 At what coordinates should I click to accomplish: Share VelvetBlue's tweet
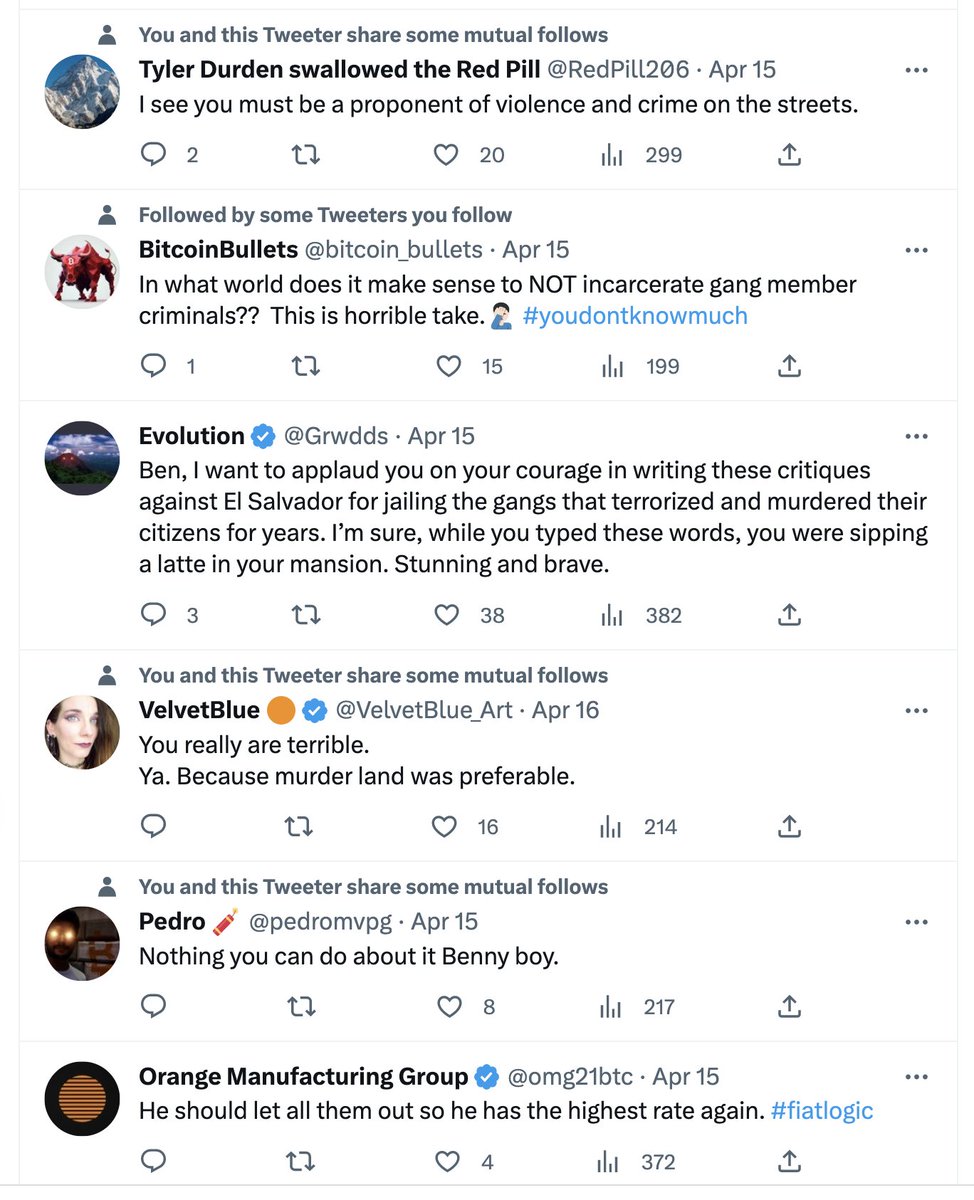789,827
